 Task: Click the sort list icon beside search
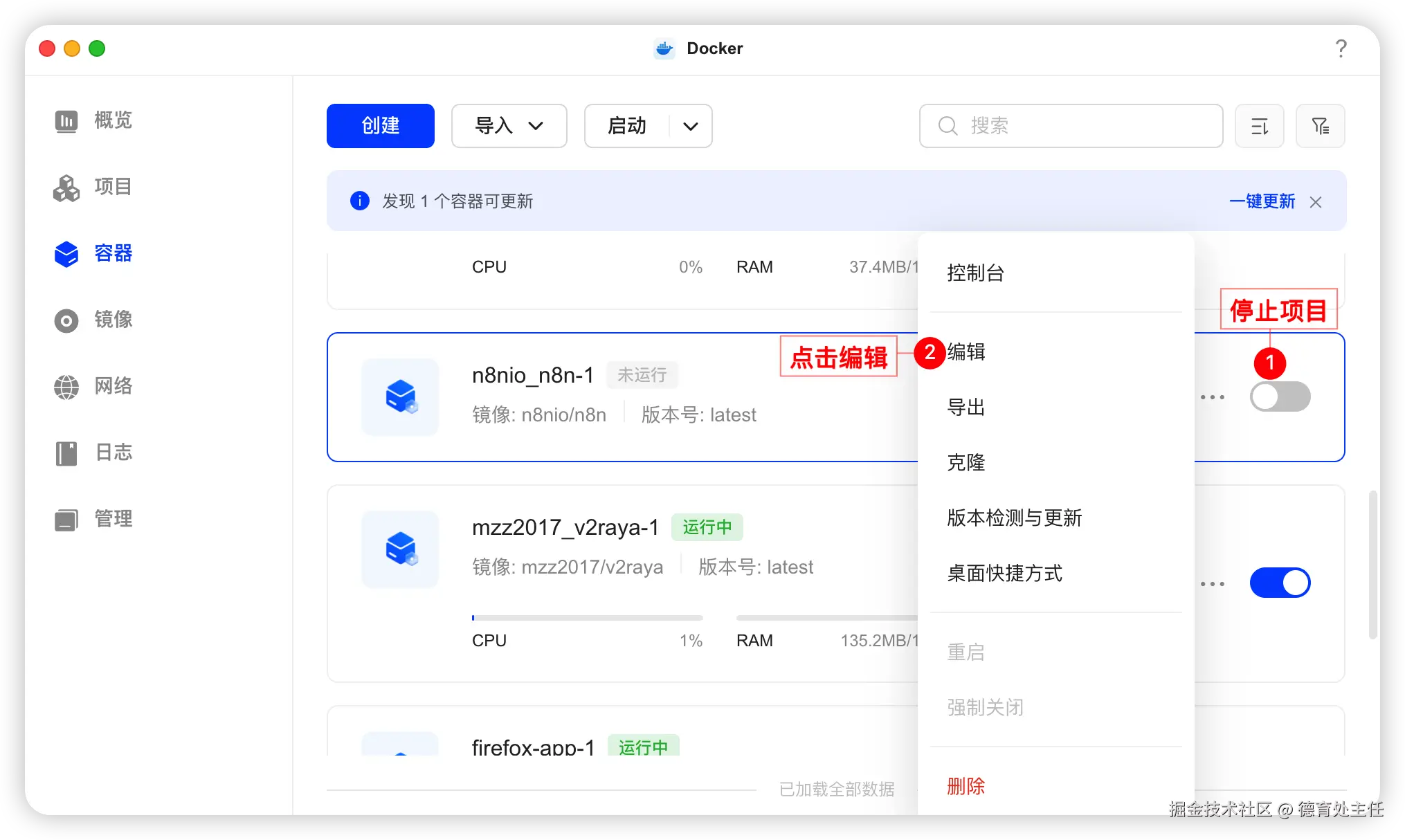pyautogui.click(x=1259, y=126)
